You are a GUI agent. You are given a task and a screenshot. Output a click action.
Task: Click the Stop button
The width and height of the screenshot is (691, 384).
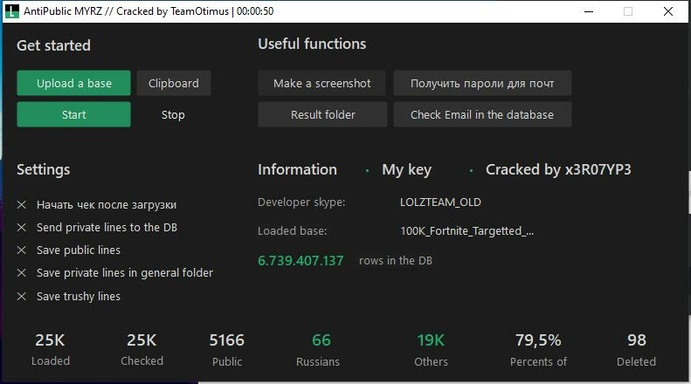tap(173, 115)
